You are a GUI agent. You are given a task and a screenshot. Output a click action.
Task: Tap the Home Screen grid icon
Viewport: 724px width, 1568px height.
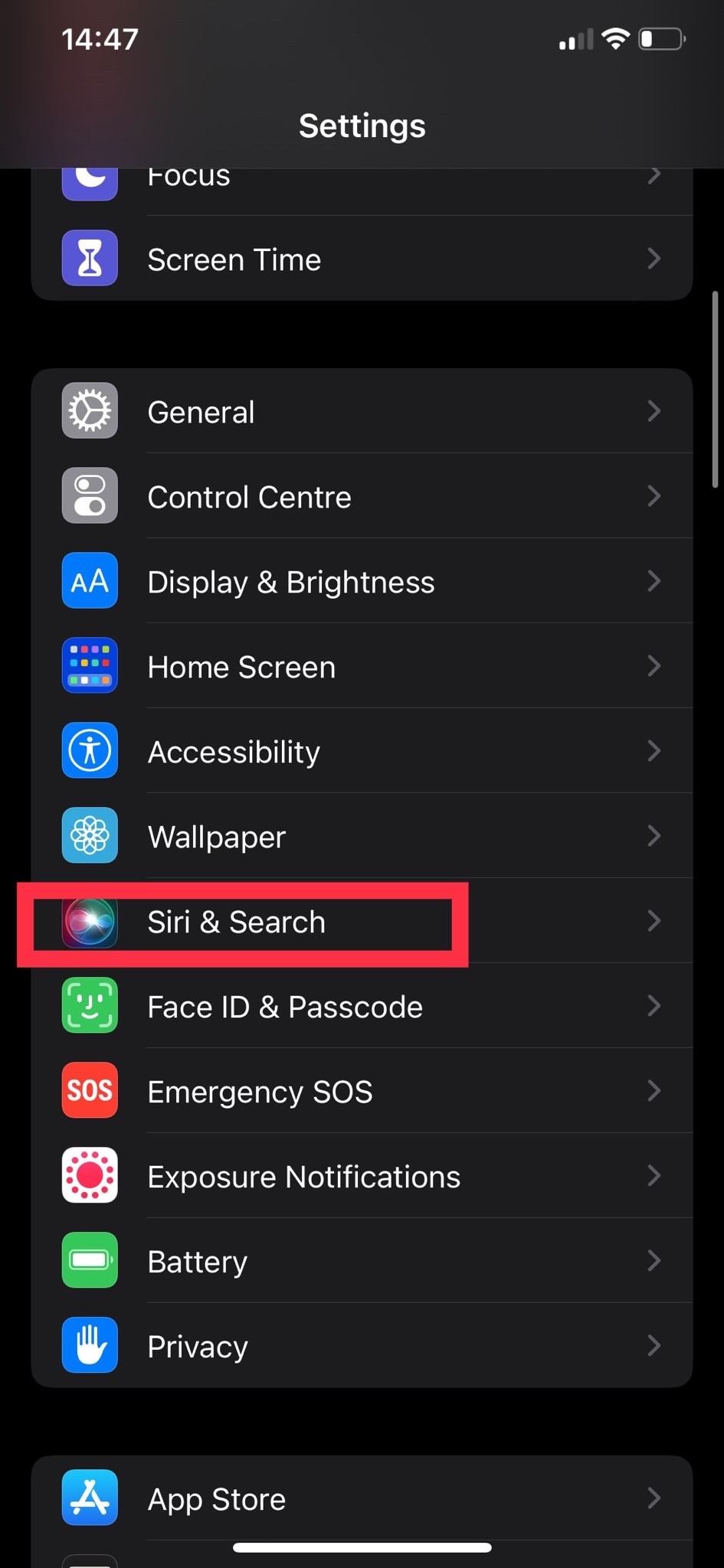point(90,665)
